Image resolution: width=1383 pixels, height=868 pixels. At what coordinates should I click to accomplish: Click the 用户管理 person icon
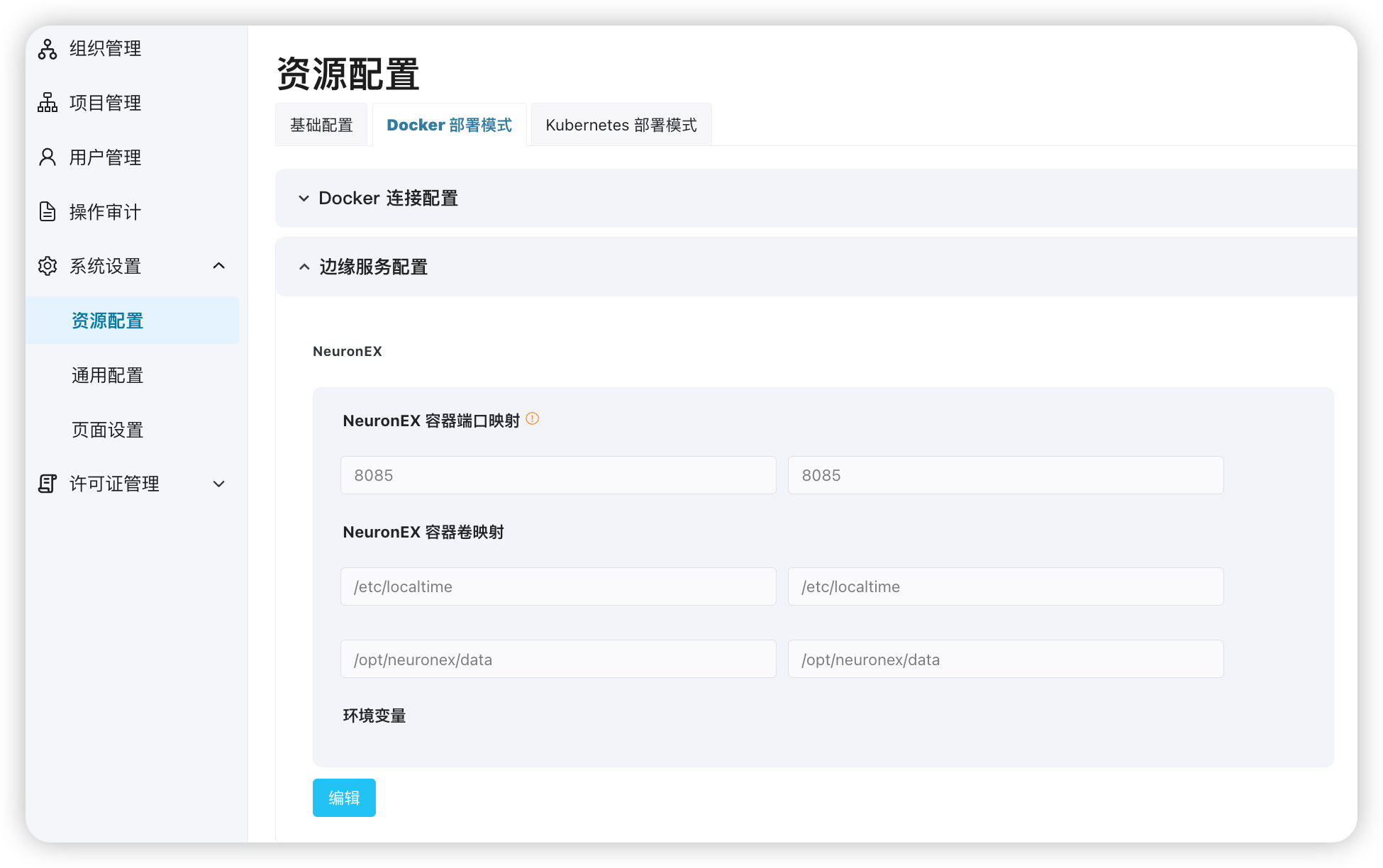48,157
